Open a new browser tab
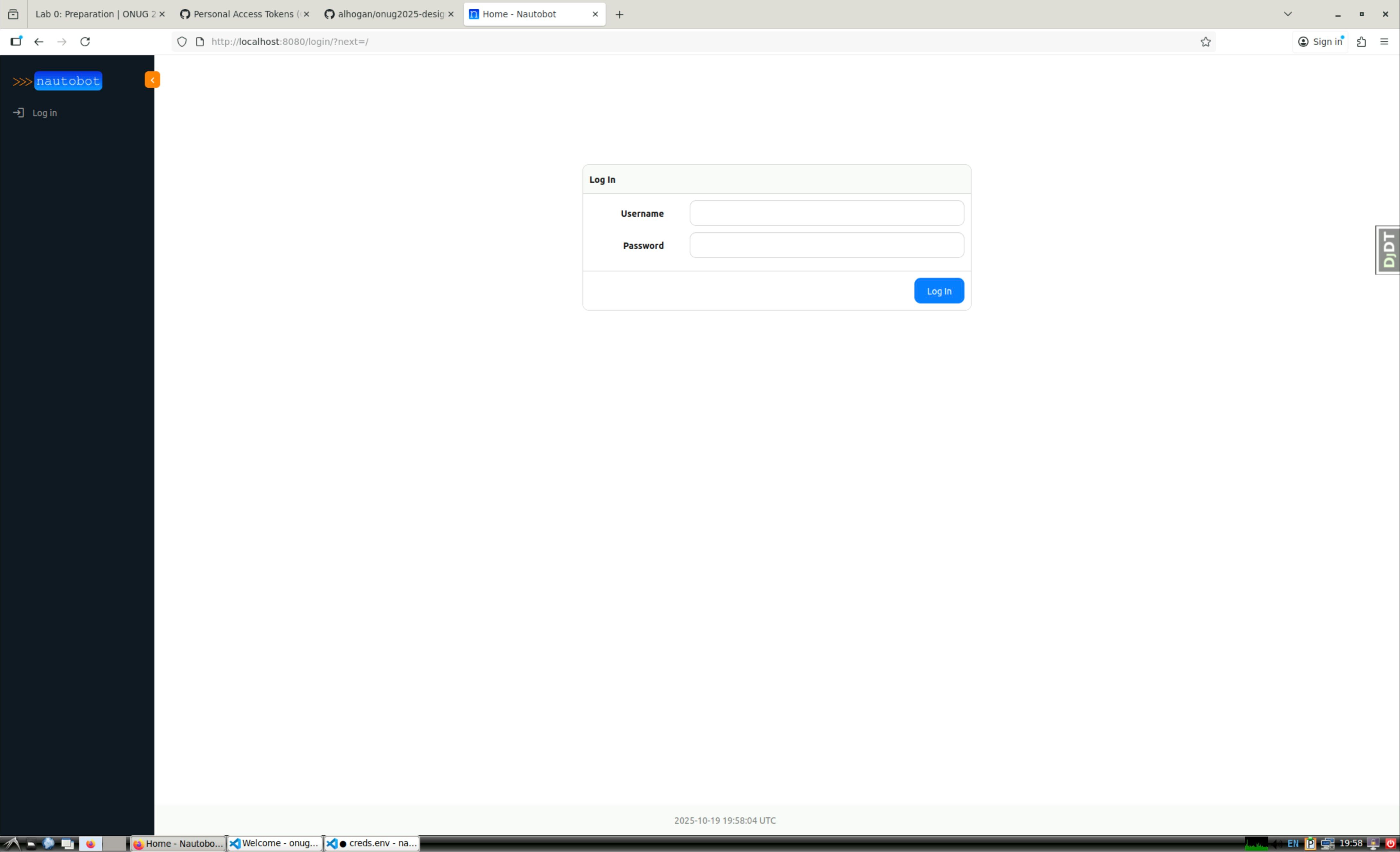The height and width of the screenshot is (852, 1400). 619,15
